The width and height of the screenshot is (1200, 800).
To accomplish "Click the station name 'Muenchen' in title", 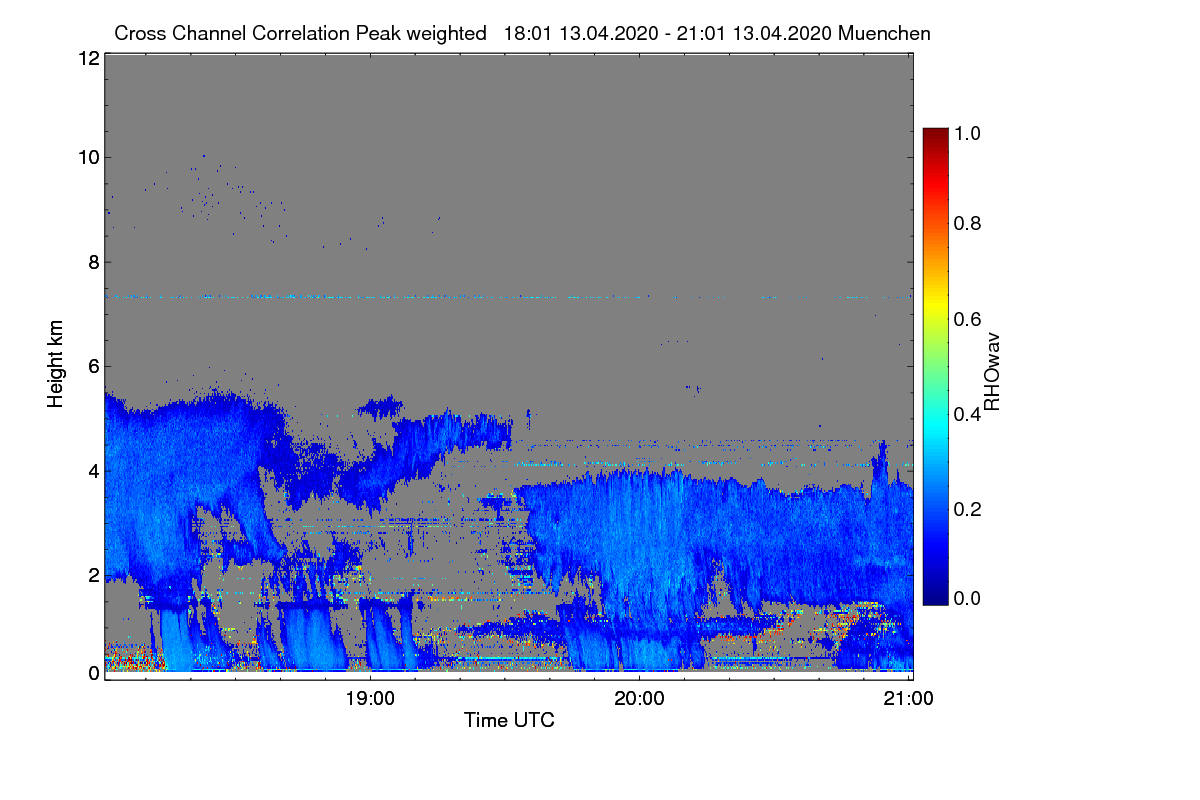I will coord(885,33).
